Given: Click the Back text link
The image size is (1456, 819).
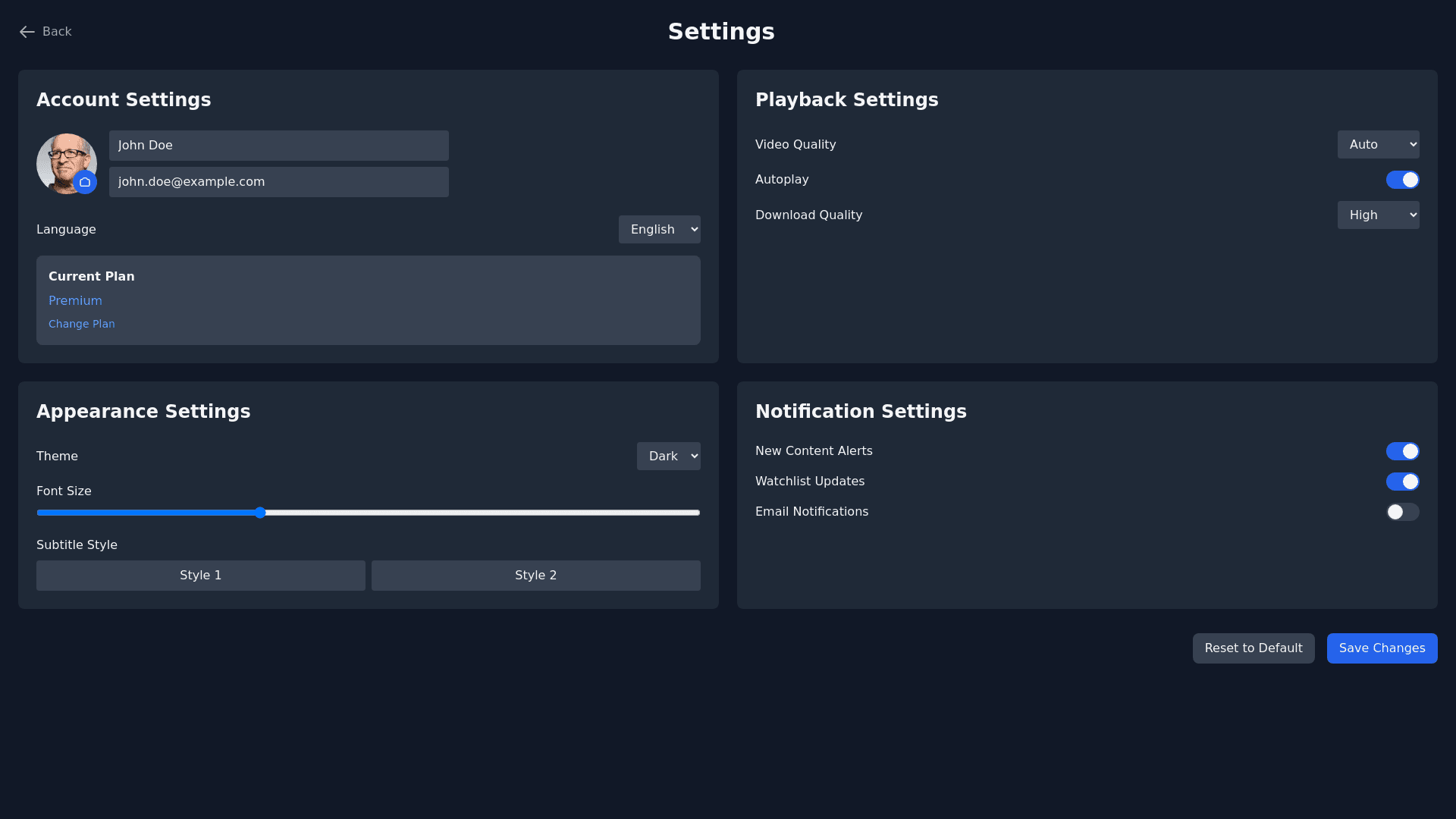Looking at the screenshot, I should tap(57, 32).
